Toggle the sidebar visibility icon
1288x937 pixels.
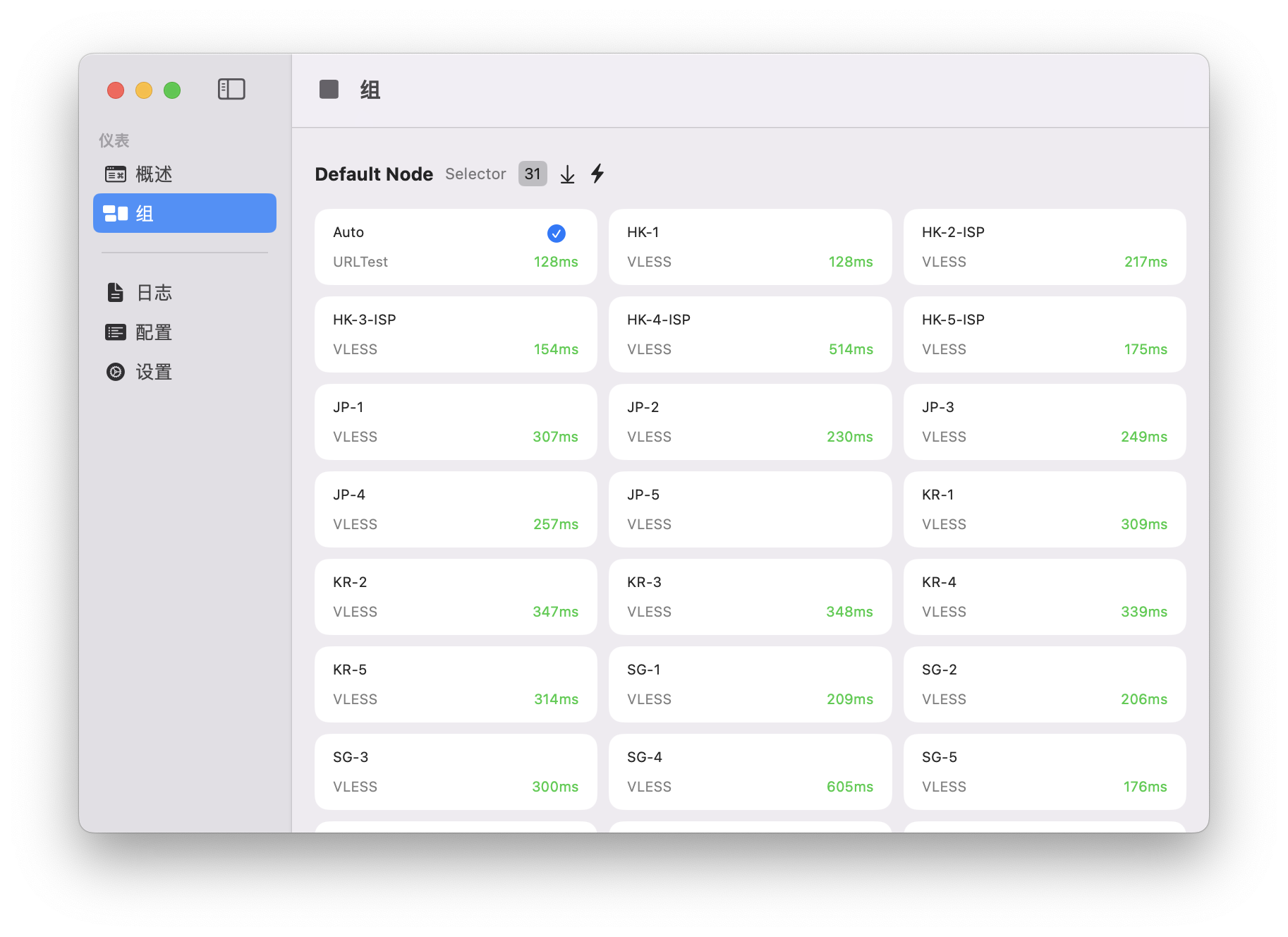[231, 89]
